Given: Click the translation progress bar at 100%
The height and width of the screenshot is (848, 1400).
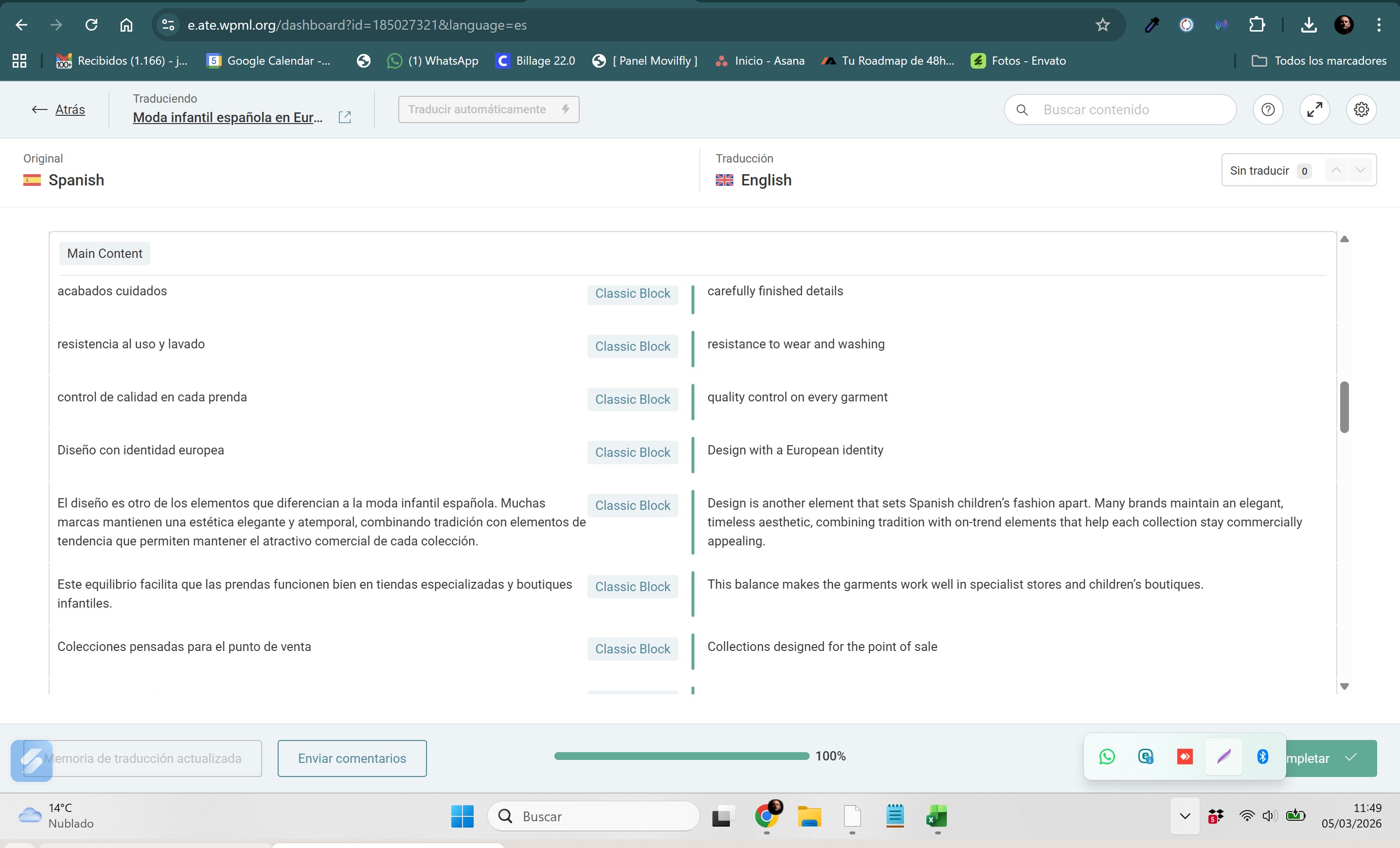Looking at the screenshot, I should tap(681, 756).
